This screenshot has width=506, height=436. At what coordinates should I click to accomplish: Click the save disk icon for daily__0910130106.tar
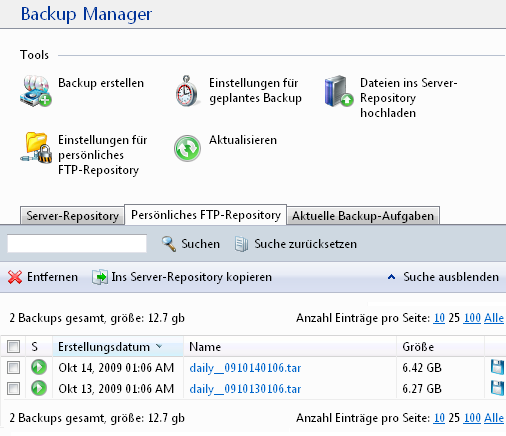click(x=497, y=388)
